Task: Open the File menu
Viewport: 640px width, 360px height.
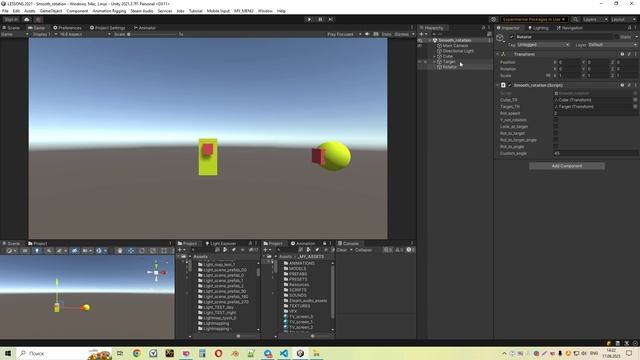Action: [x=5, y=11]
